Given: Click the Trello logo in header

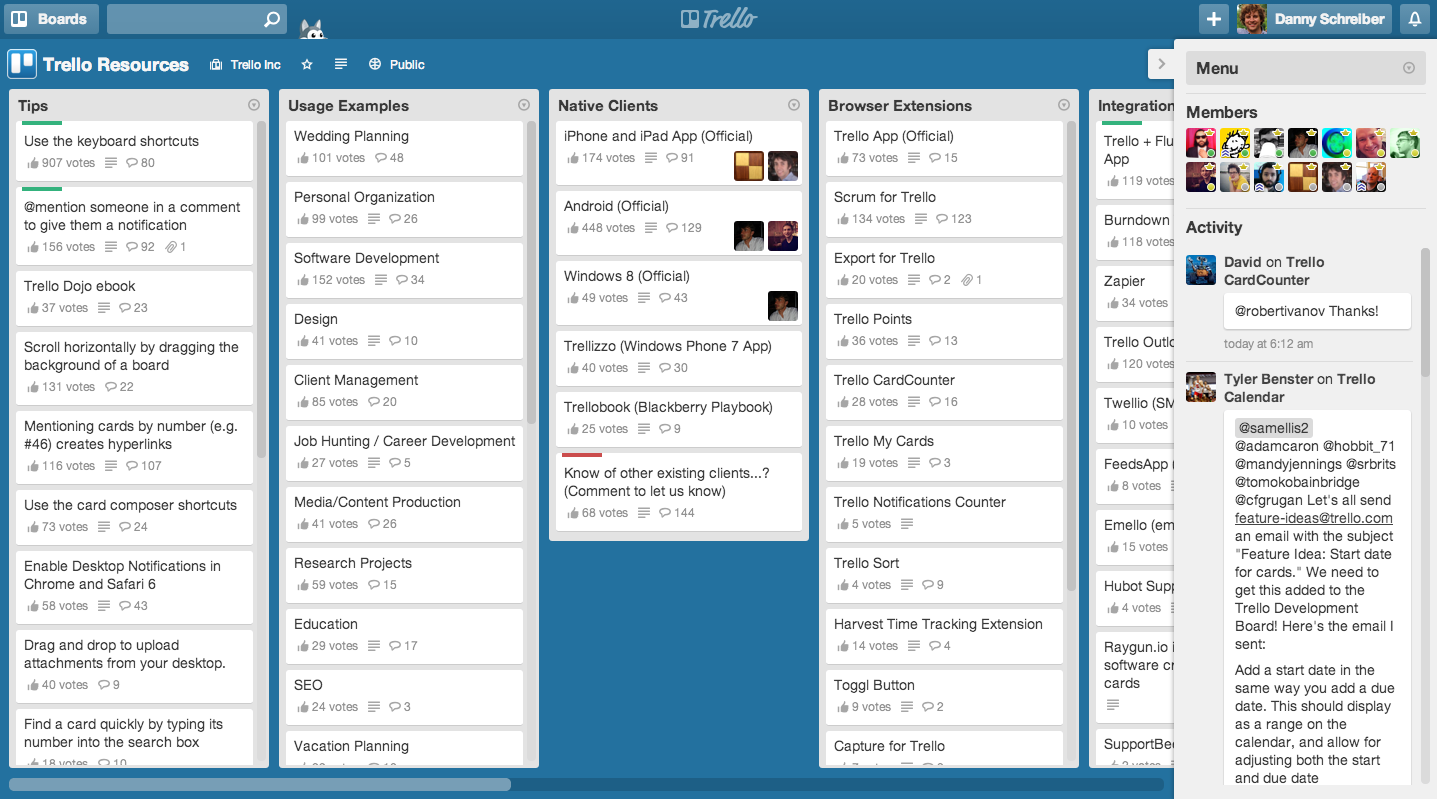Looking at the screenshot, I should [718, 18].
